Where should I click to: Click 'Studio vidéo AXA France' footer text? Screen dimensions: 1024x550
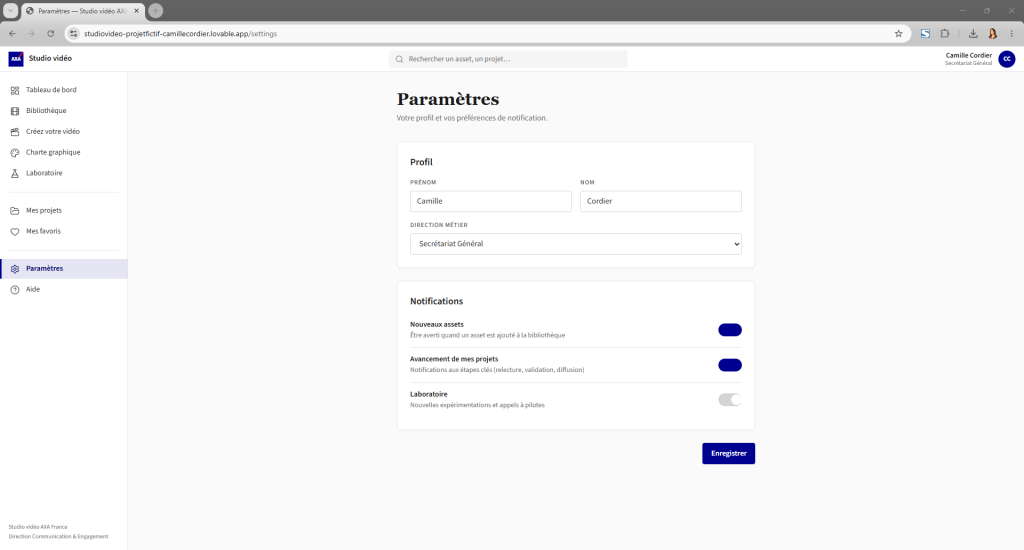38,527
